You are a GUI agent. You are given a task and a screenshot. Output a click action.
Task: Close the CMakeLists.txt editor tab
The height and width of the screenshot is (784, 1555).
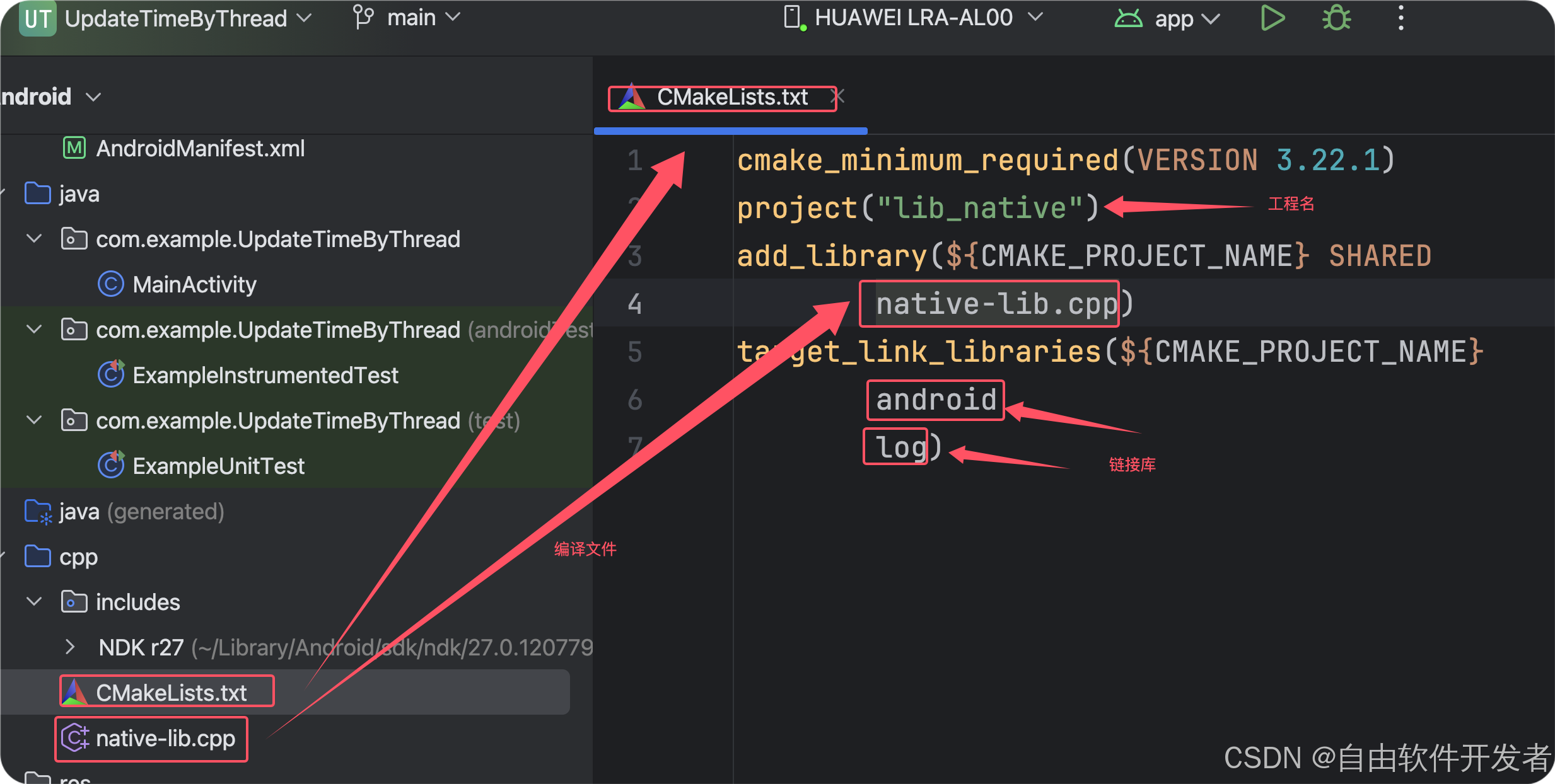click(839, 97)
